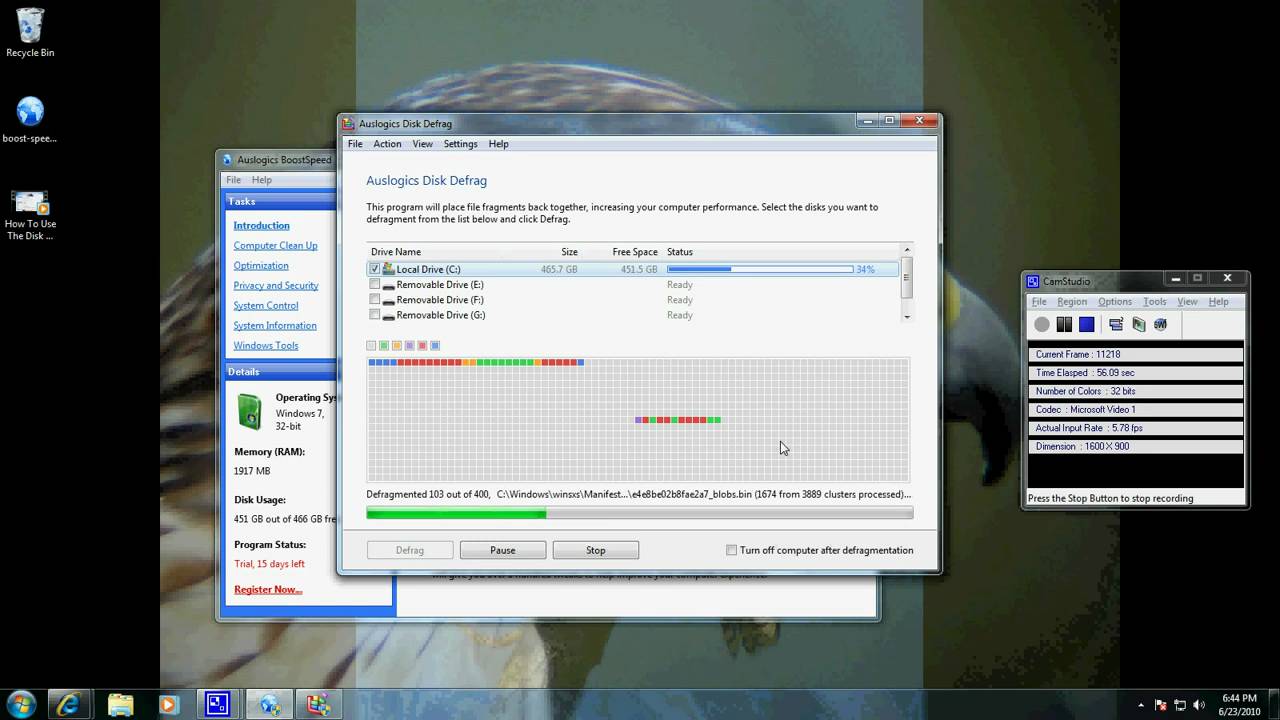Image resolution: width=1280 pixels, height=720 pixels.
Task: Show hidden tray icons arrow
Action: (x=1141, y=705)
